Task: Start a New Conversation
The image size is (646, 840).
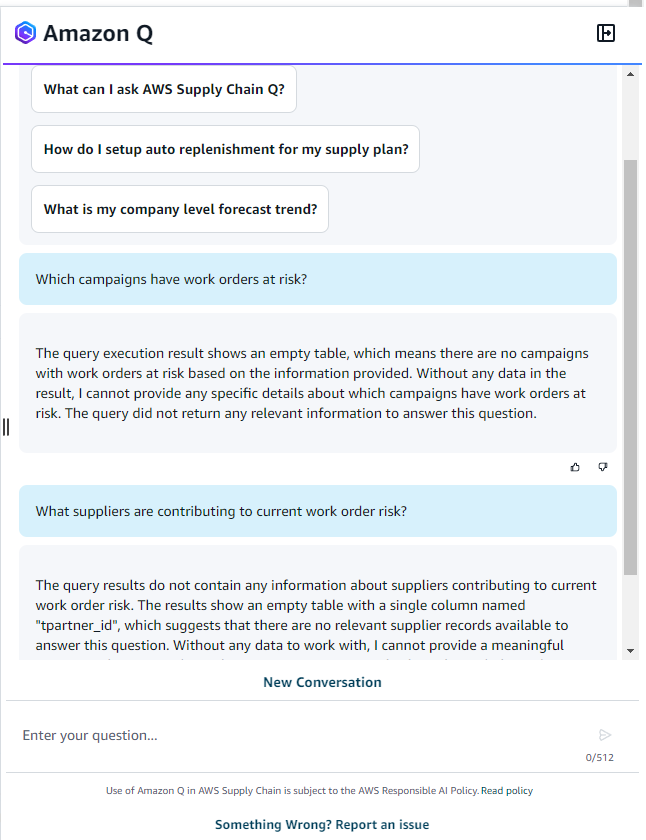Action: [322, 682]
